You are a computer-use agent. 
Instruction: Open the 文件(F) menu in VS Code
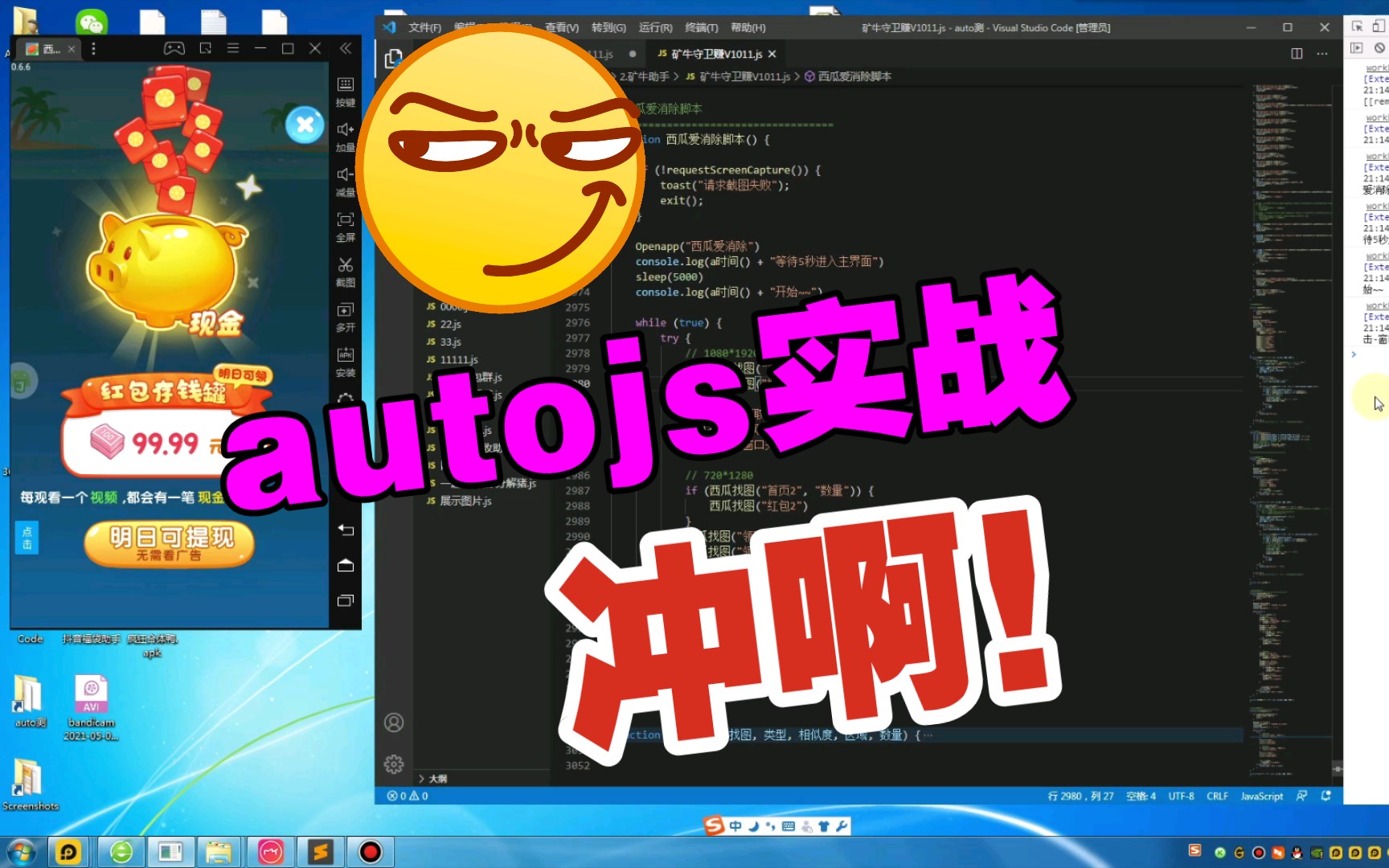[424, 27]
